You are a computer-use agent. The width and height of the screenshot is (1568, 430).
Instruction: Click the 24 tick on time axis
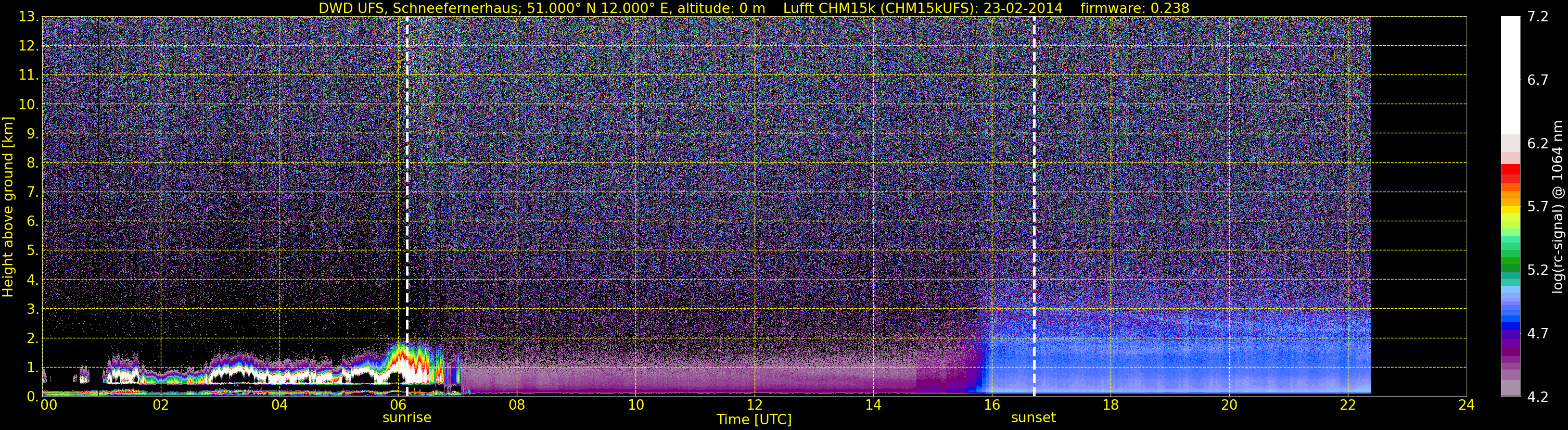tap(1467, 405)
